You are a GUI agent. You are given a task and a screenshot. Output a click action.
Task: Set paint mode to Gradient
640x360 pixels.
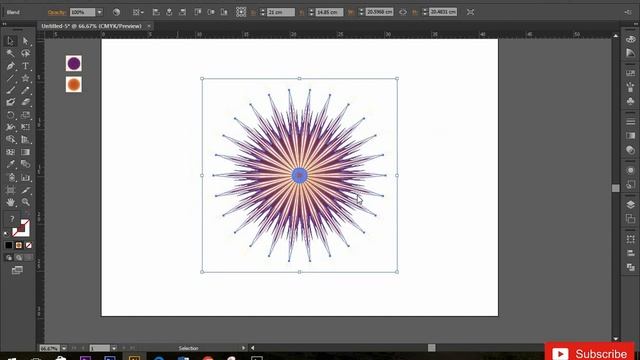click(18, 245)
